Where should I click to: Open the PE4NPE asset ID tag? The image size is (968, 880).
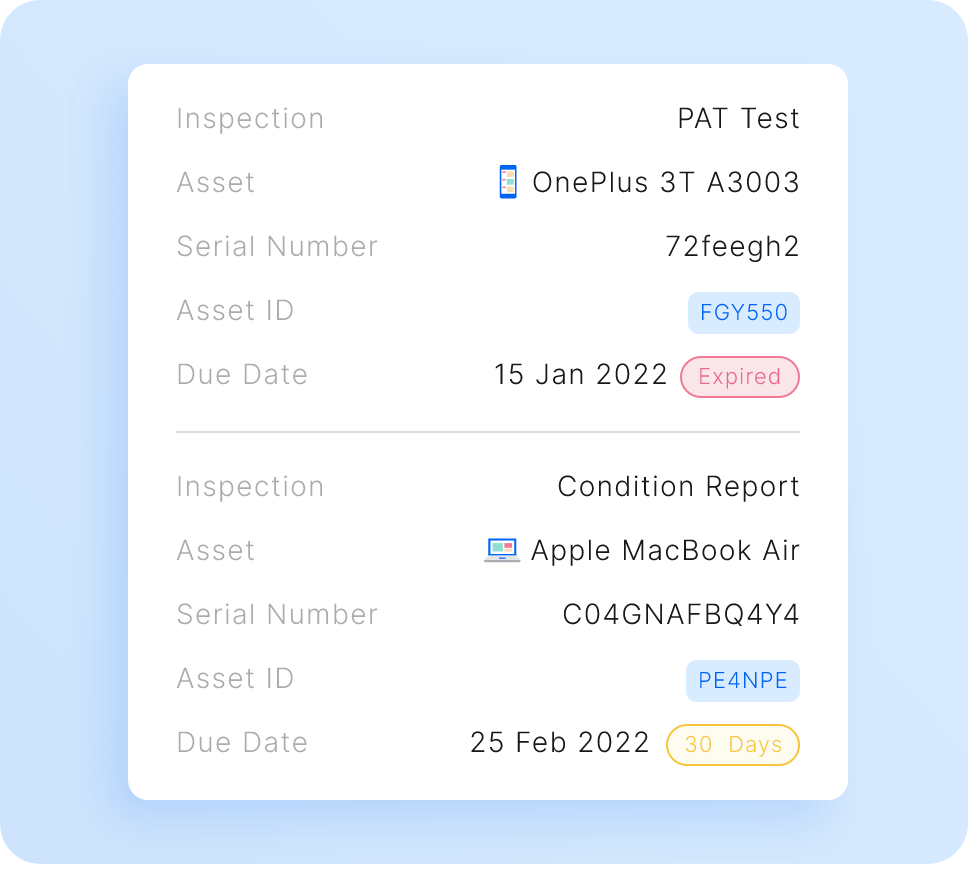coord(743,681)
